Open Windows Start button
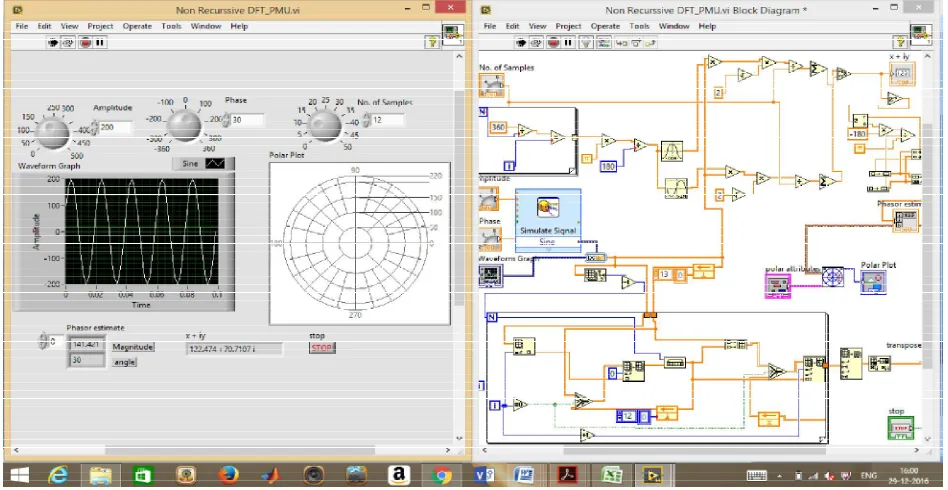This screenshot has height=490, width=948. point(18,476)
